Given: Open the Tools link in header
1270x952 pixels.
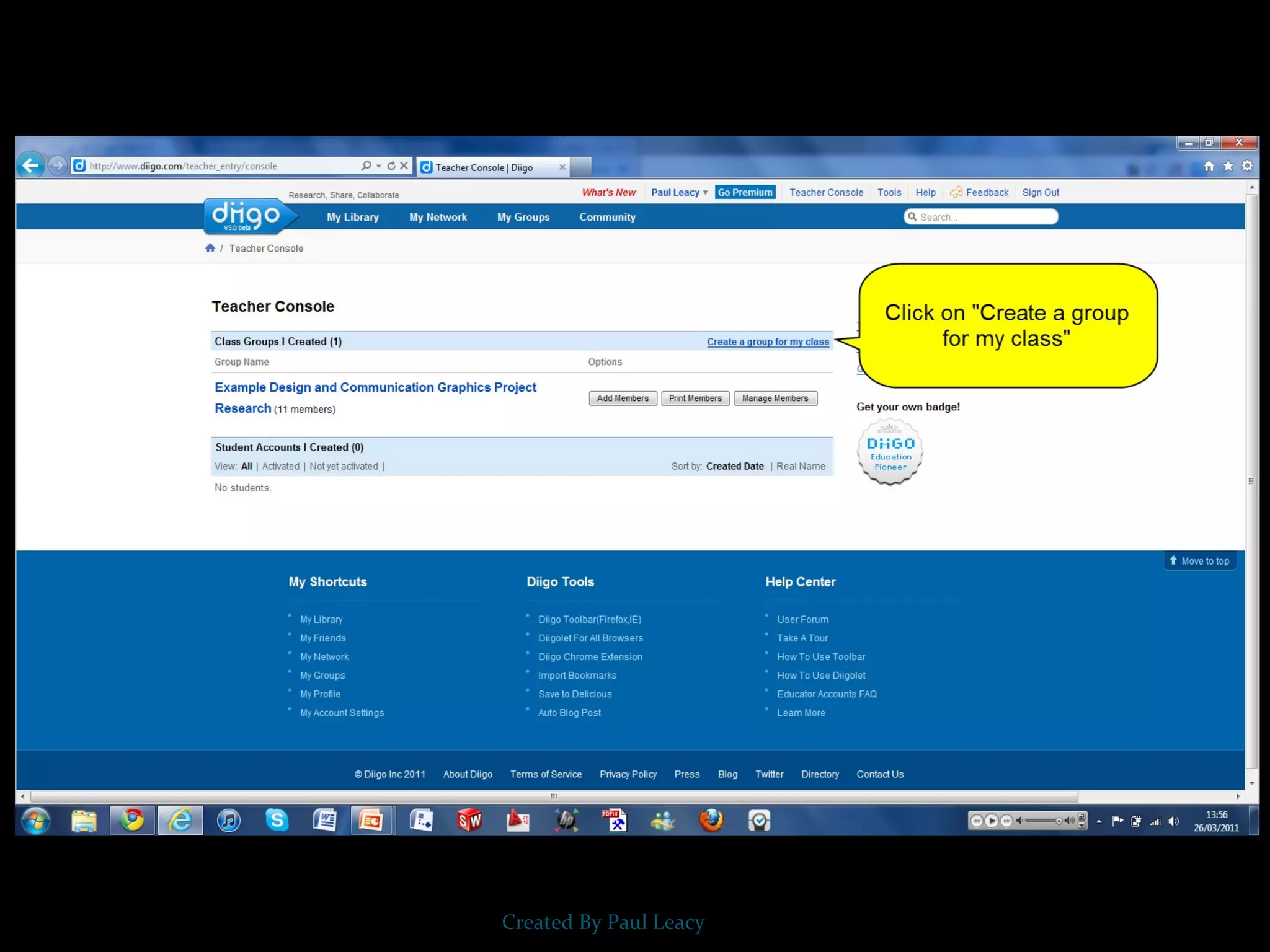Looking at the screenshot, I should pos(889,192).
